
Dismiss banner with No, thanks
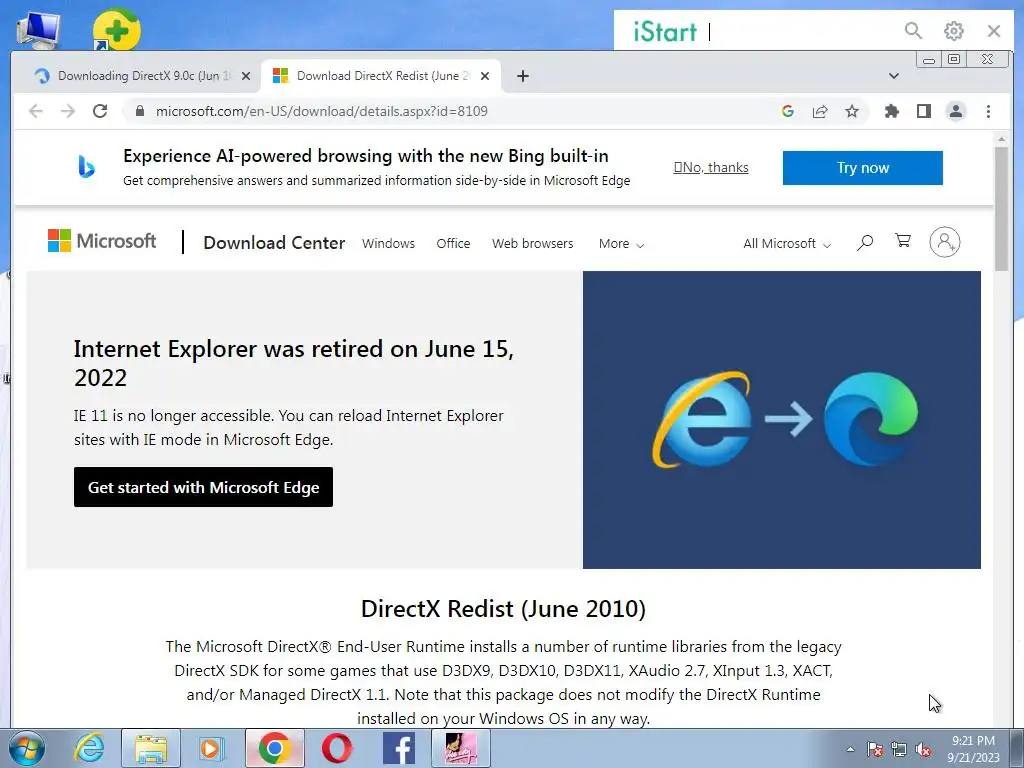point(711,167)
